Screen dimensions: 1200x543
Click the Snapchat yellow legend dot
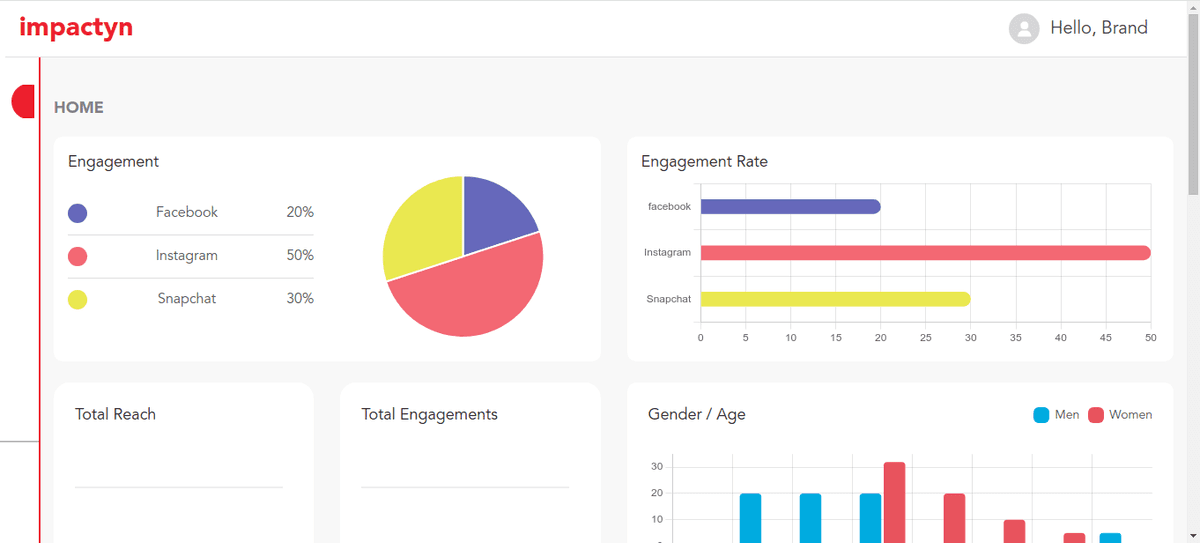click(77, 299)
